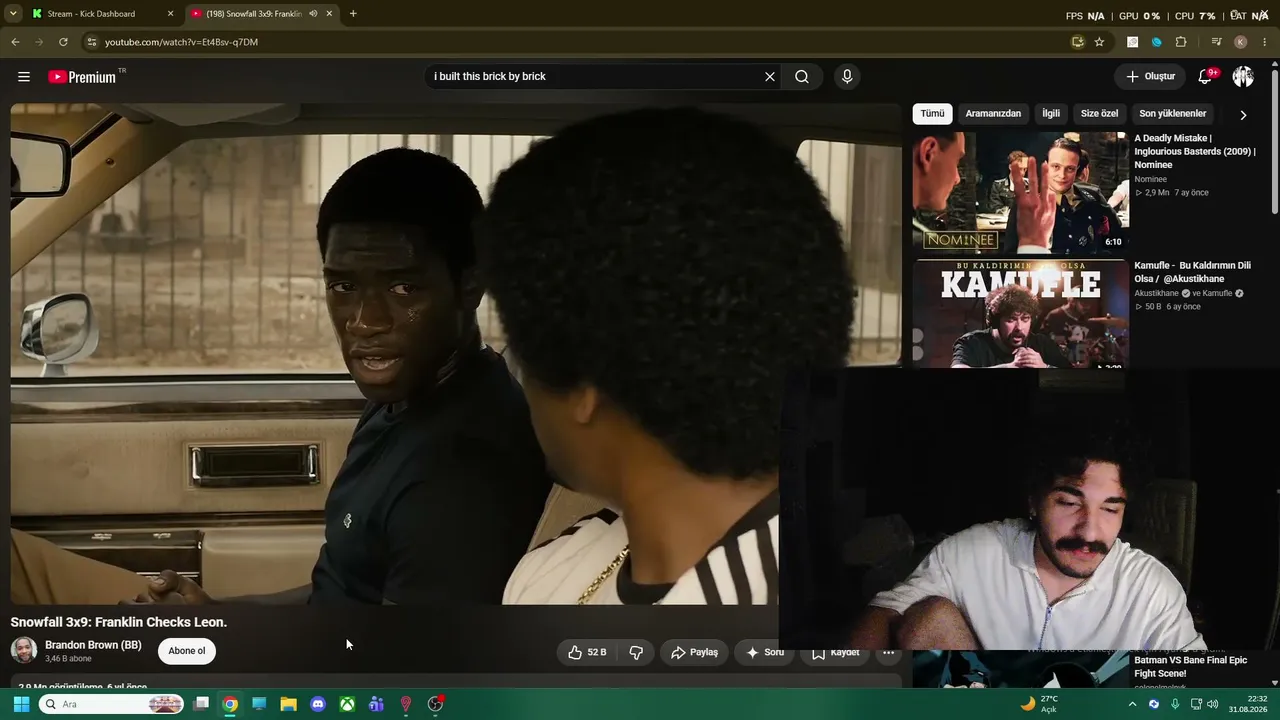This screenshot has width=1280, height=720.
Task: Open the YouTube account avatar menu
Action: click(1243, 77)
